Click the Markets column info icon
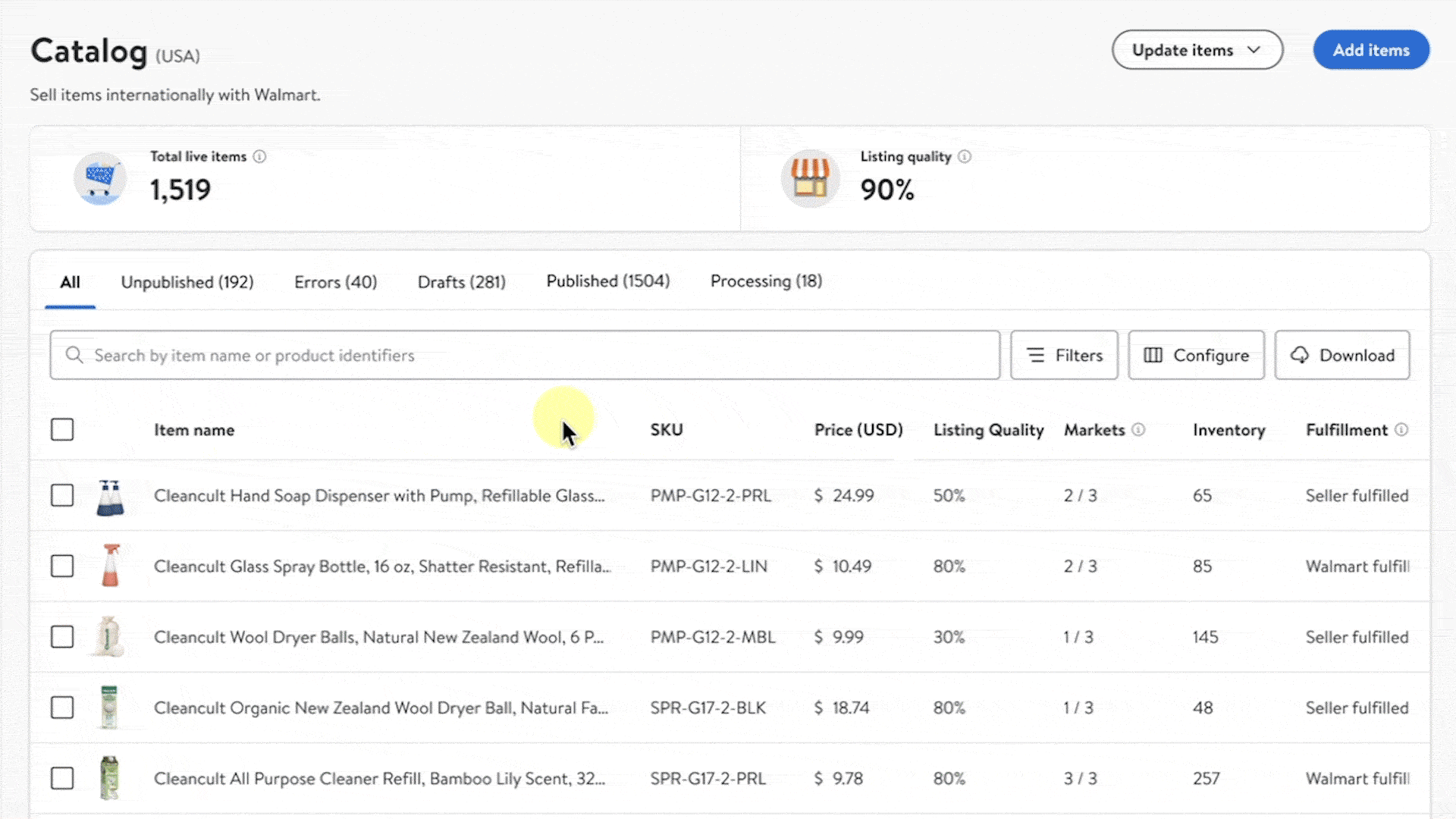 pos(1138,430)
